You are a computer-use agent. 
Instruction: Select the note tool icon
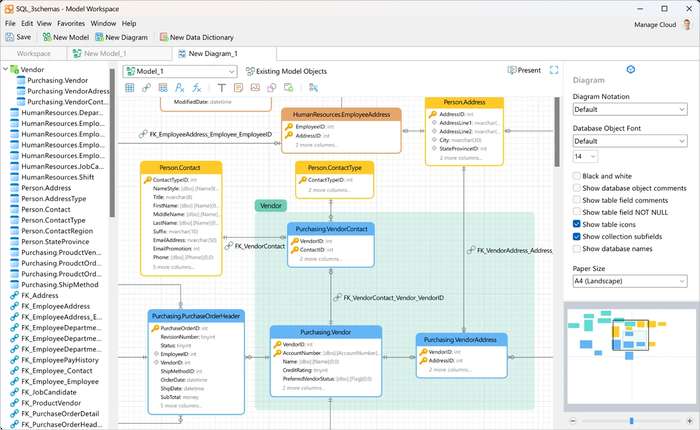[x=238, y=88]
